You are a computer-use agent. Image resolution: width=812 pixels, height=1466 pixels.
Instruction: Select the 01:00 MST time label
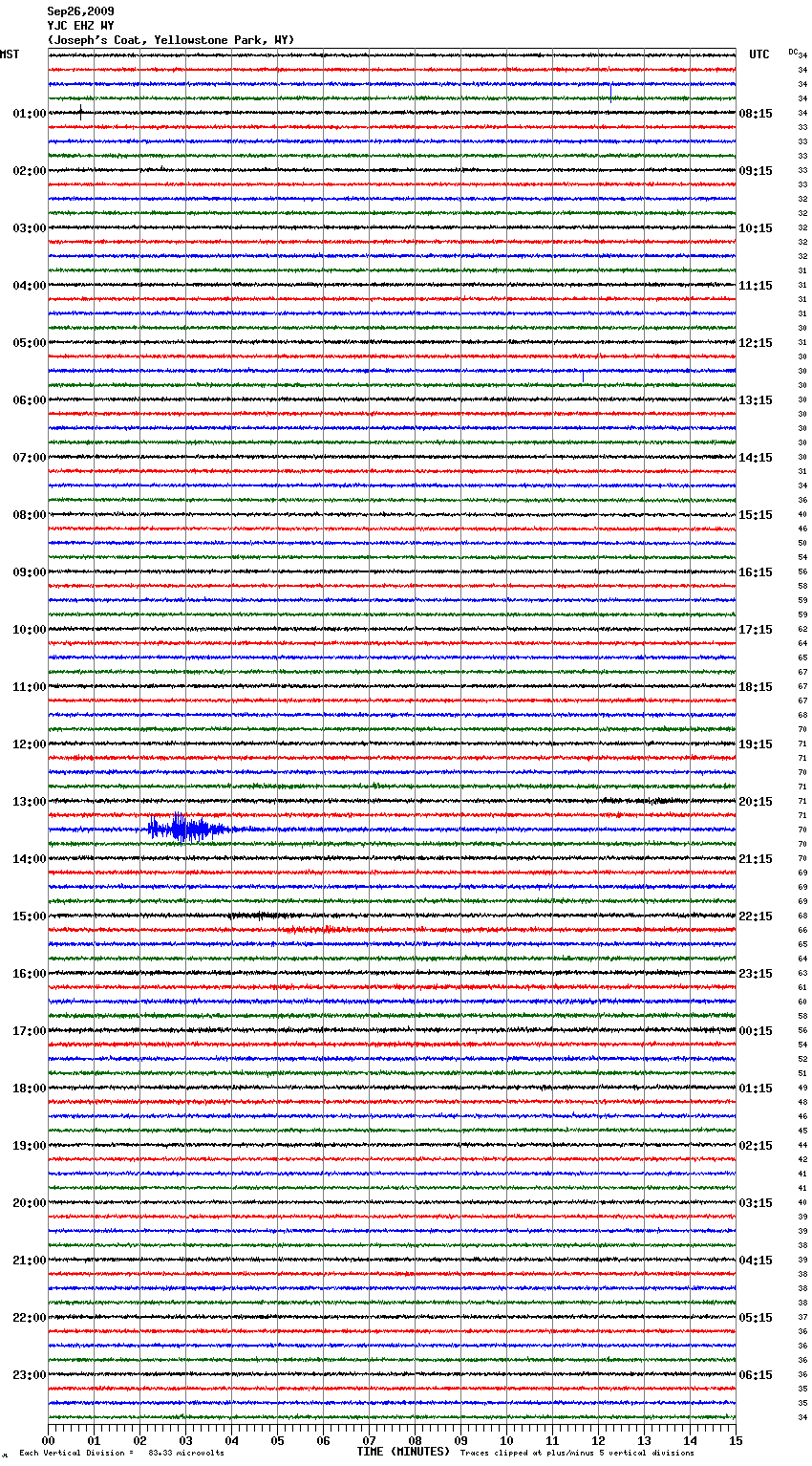[30, 114]
